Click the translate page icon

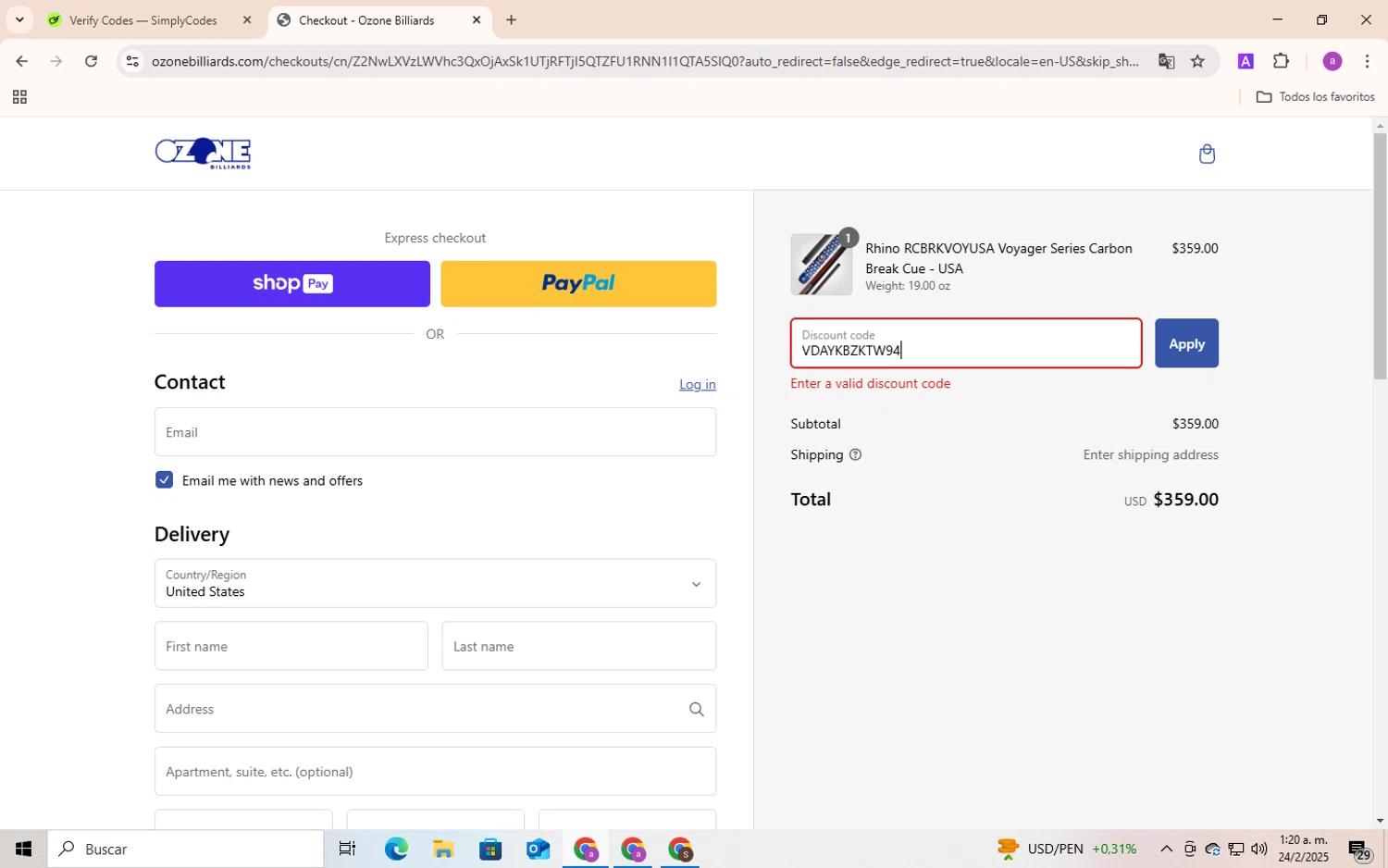tap(1166, 61)
